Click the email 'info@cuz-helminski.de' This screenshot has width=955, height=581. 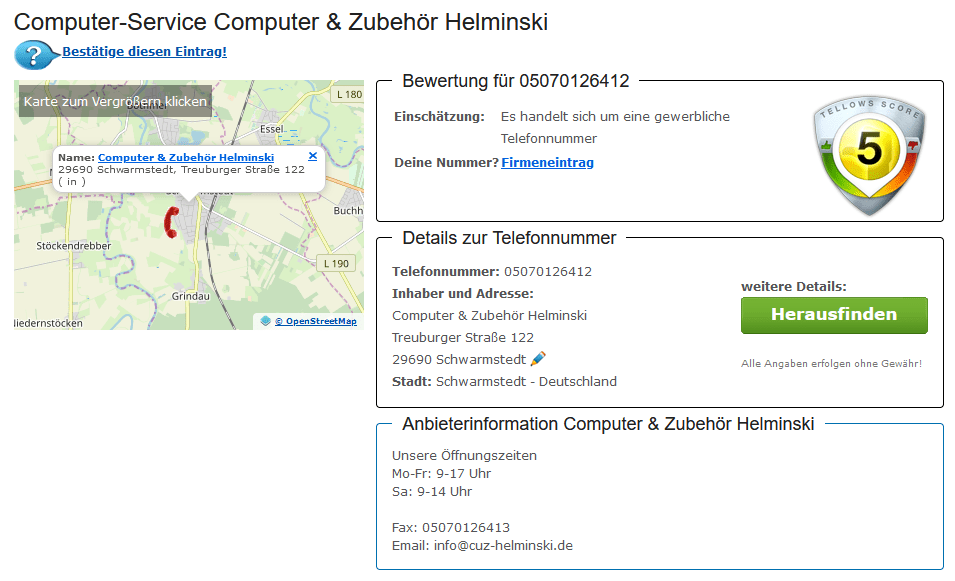point(503,546)
